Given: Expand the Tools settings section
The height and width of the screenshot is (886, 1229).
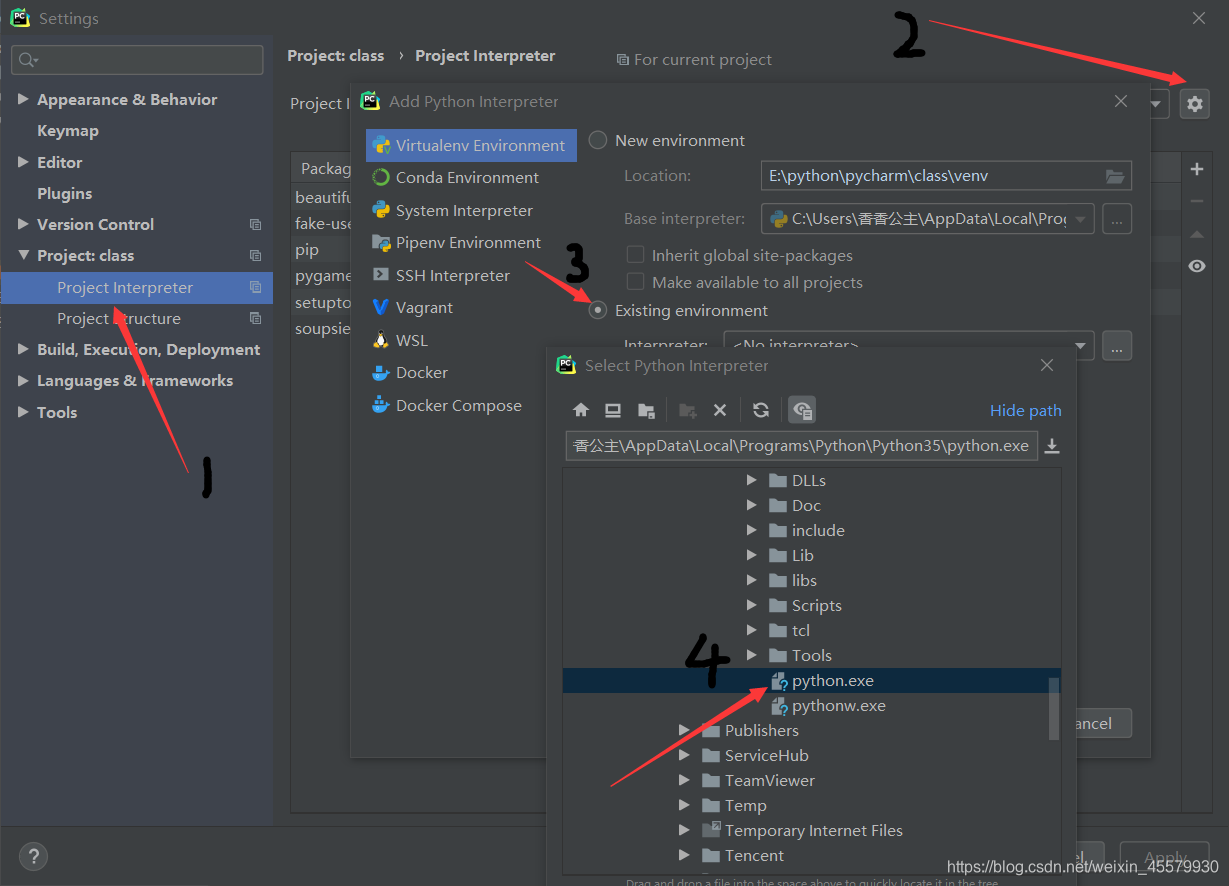Looking at the screenshot, I should [x=23, y=413].
